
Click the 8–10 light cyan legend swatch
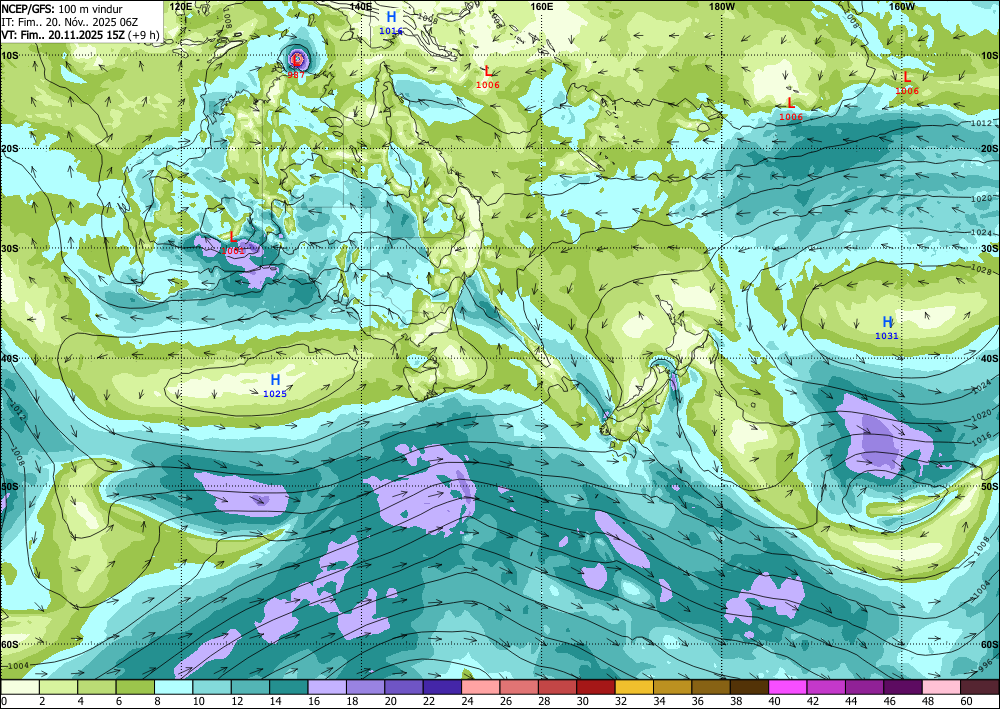click(x=173, y=687)
